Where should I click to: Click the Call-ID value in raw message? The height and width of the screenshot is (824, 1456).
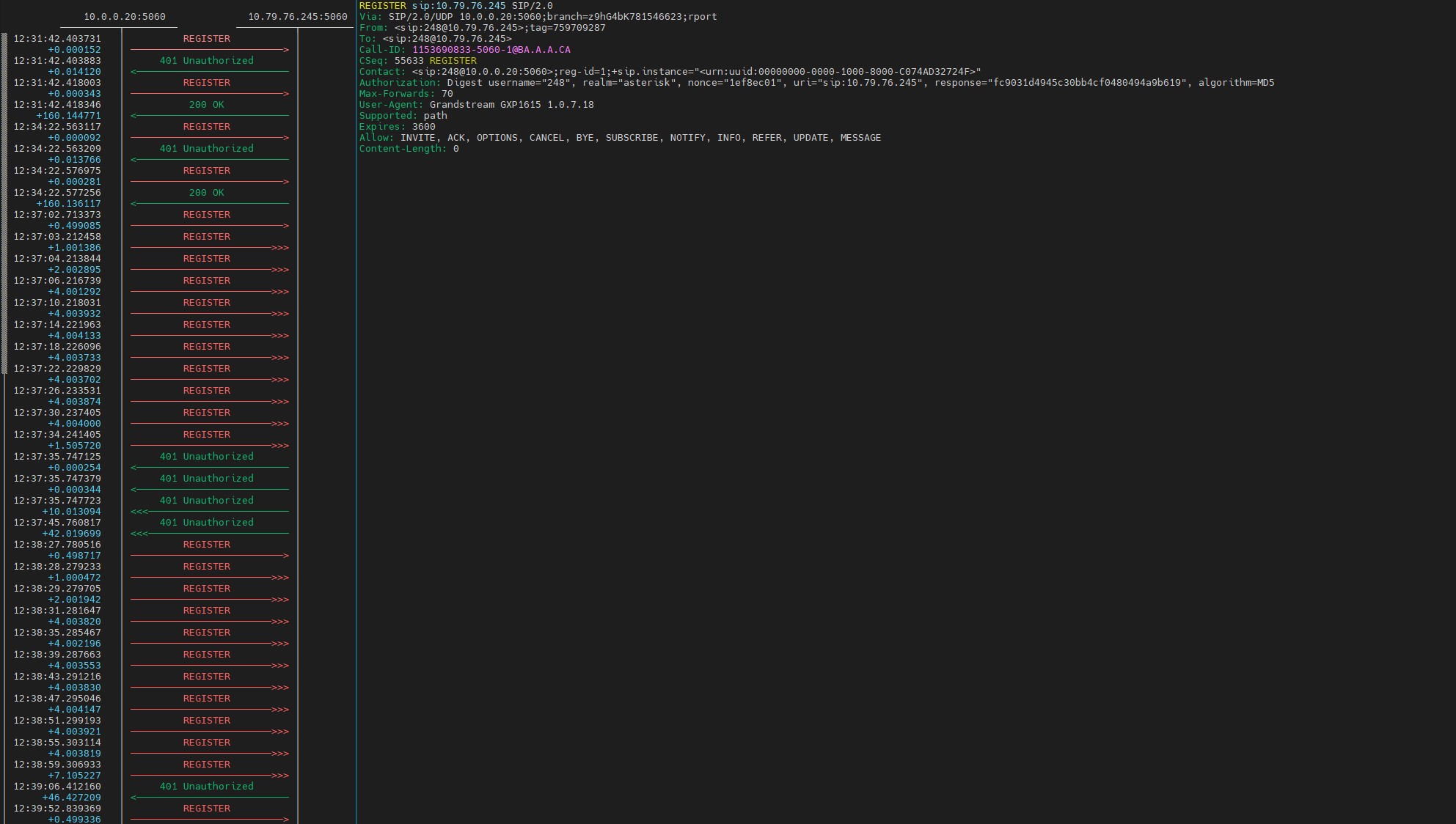click(491, 50)
